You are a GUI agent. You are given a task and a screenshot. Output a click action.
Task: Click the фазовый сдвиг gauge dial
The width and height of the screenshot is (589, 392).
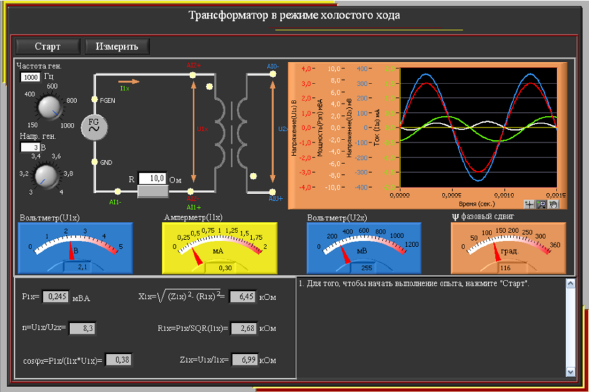point(508,248)
